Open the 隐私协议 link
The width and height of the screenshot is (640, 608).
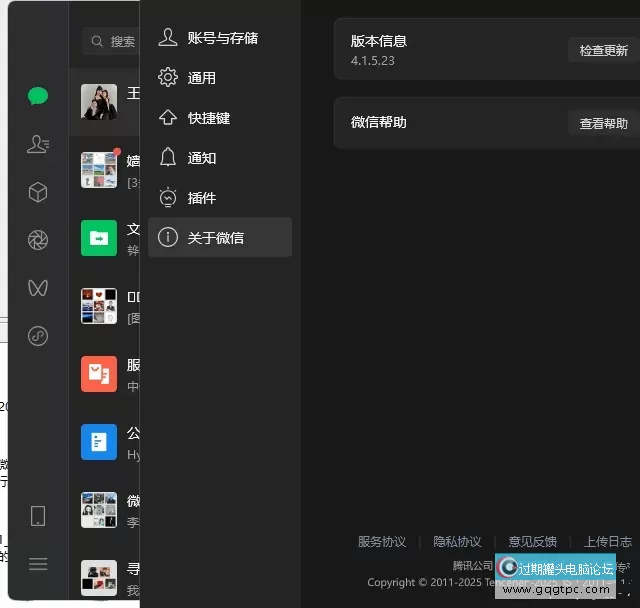[x=457, y=542]
